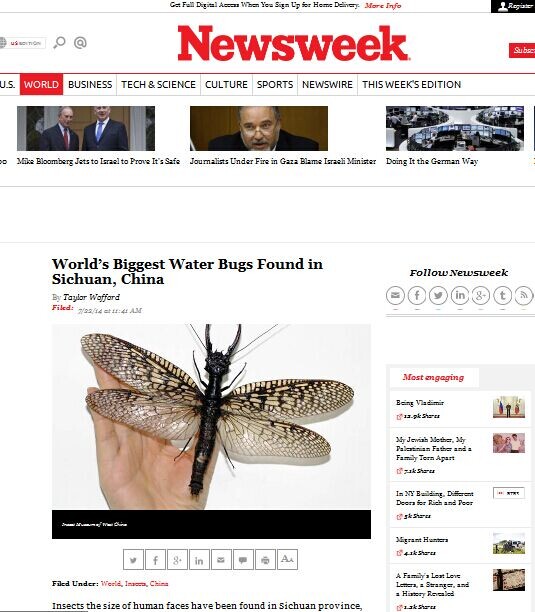The image size is (535, 612).
Task: Open comments with speech bubble icon
Action: 243,560
